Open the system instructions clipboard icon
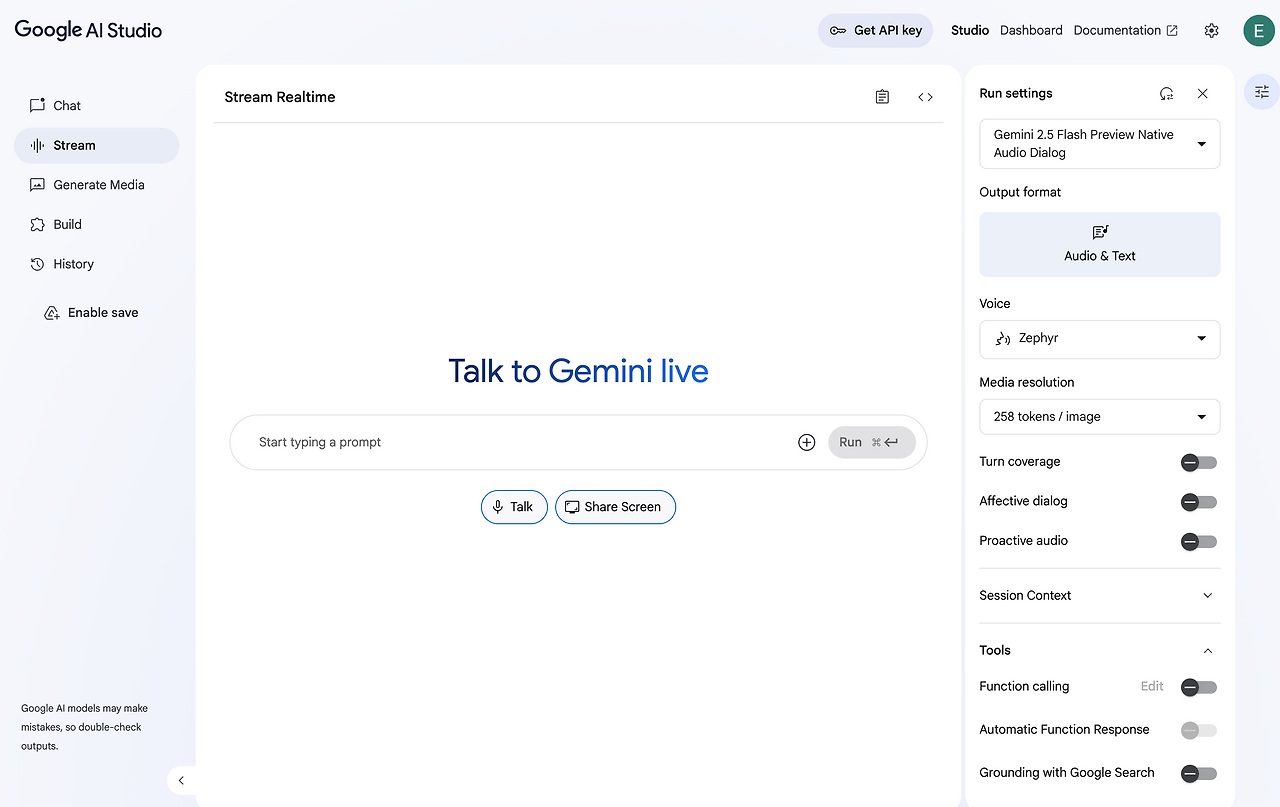This screenshot has width=1280, height=807. coord(882,97)
